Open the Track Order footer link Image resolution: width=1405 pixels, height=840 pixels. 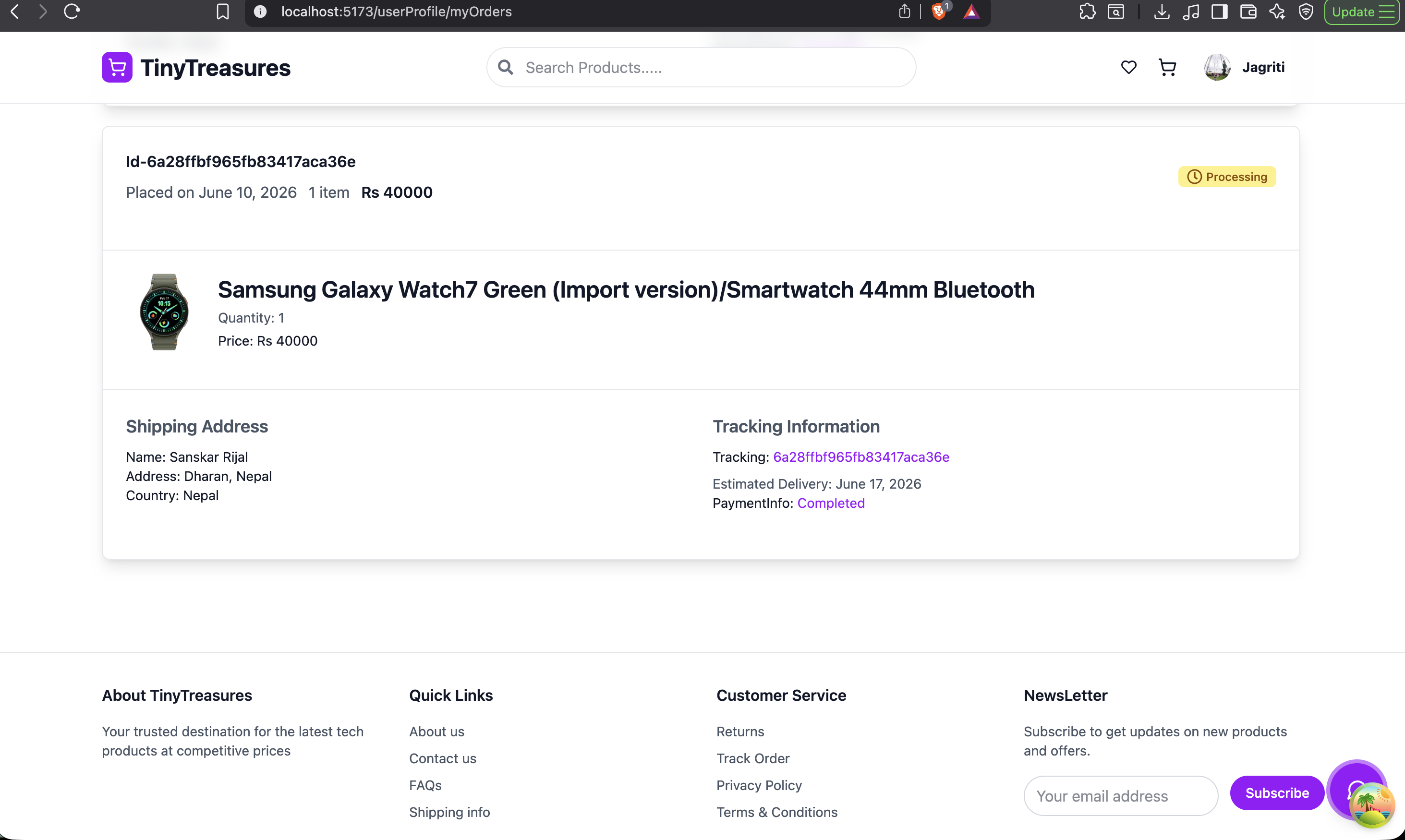753,758
